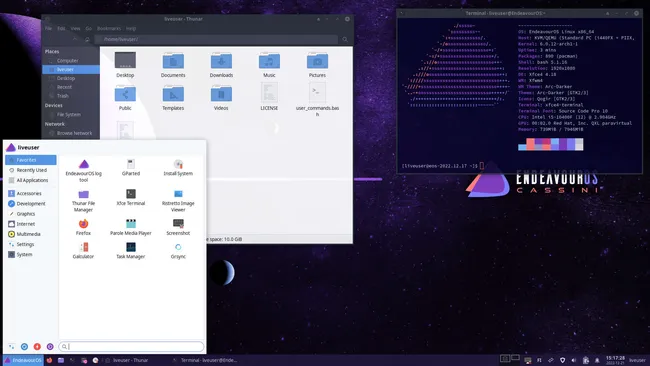This screenshot has width=650, height=366.
Task: Select Accessories category in menu
Action: point(31,194)
